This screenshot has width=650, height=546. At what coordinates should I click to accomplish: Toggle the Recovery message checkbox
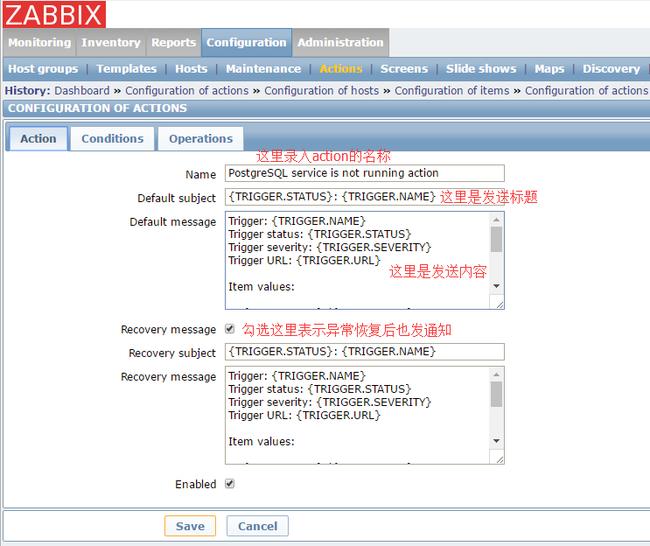click(230, 328)
